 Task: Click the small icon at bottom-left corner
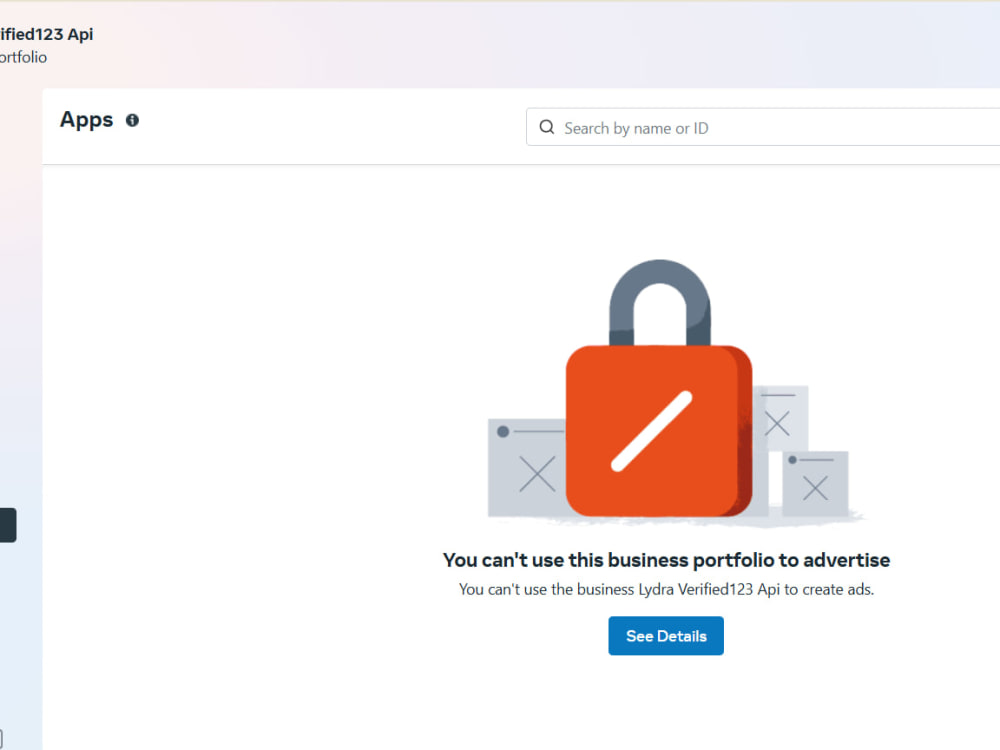[x=1, y=739]
